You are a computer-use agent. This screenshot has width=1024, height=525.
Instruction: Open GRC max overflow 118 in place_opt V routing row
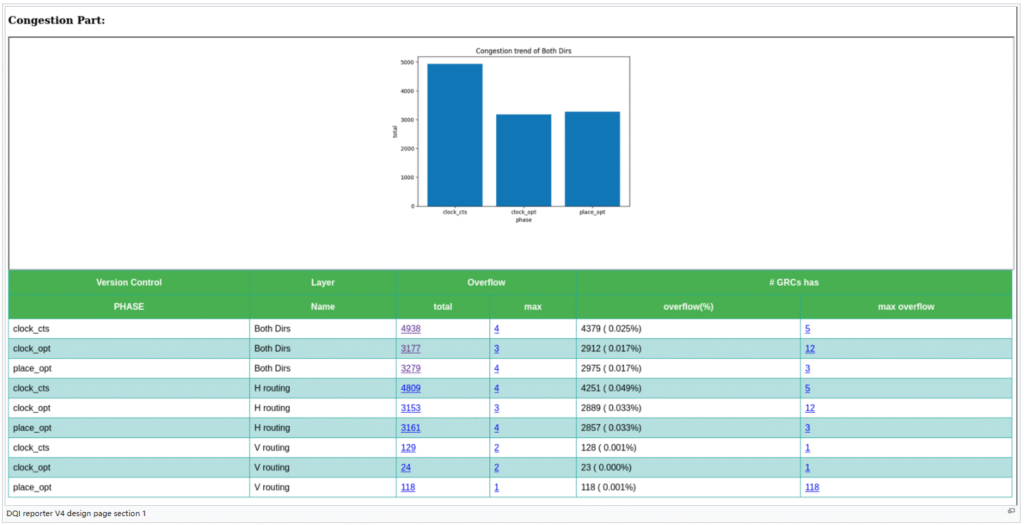click(x=812, y=487)
